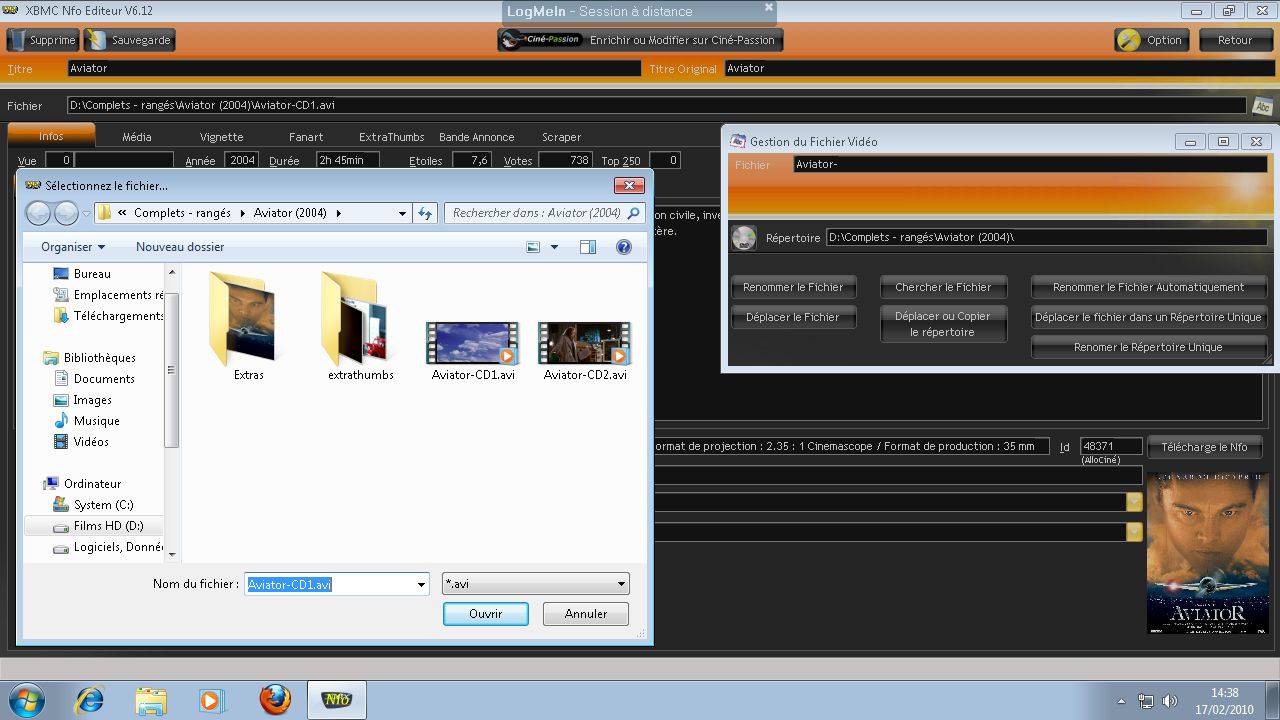Click Nouveau dossier button
The image size is (1280, 720).
pyautogui.click(x=180, y=247)
